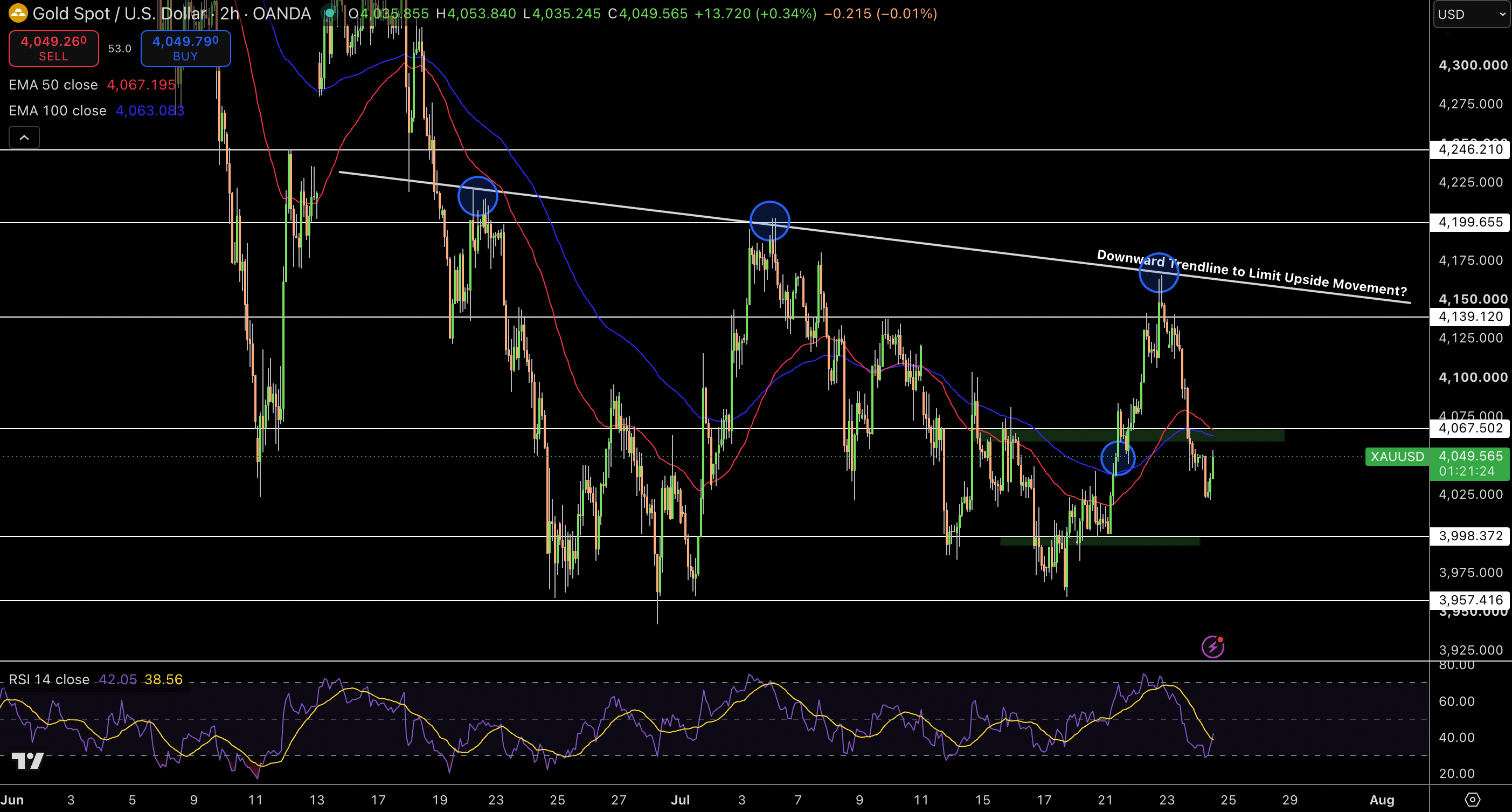Click the OANDA broker label in the title
Image resolution: width=1512 pixels, height=812 pixels.
tap(282, 13)
